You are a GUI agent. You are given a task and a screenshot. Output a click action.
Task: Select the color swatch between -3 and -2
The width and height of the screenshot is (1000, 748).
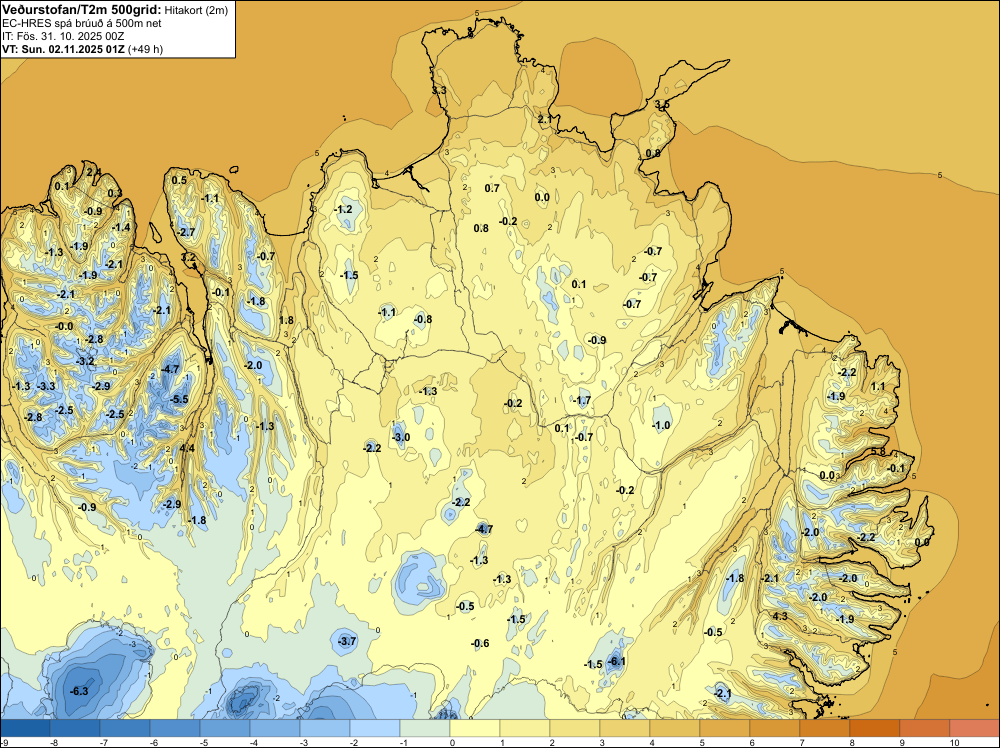(x=325, y=728)
